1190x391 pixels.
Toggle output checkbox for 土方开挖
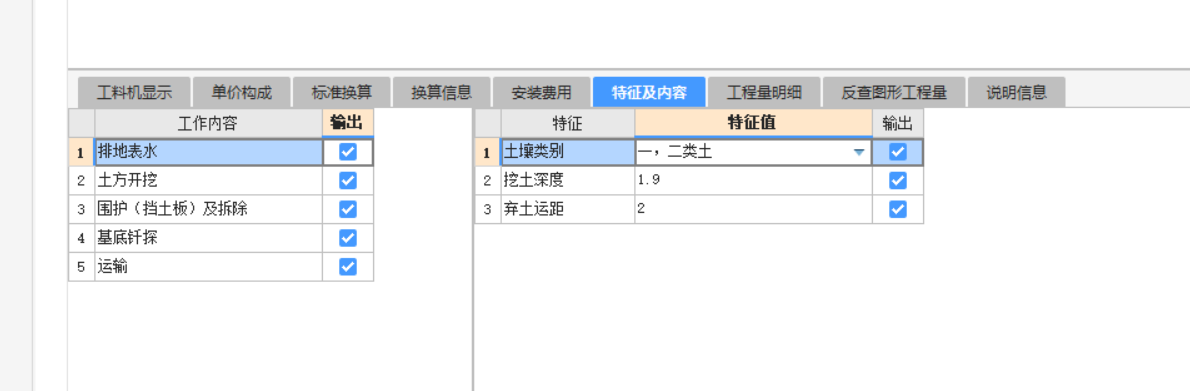[x=348, y=181]
